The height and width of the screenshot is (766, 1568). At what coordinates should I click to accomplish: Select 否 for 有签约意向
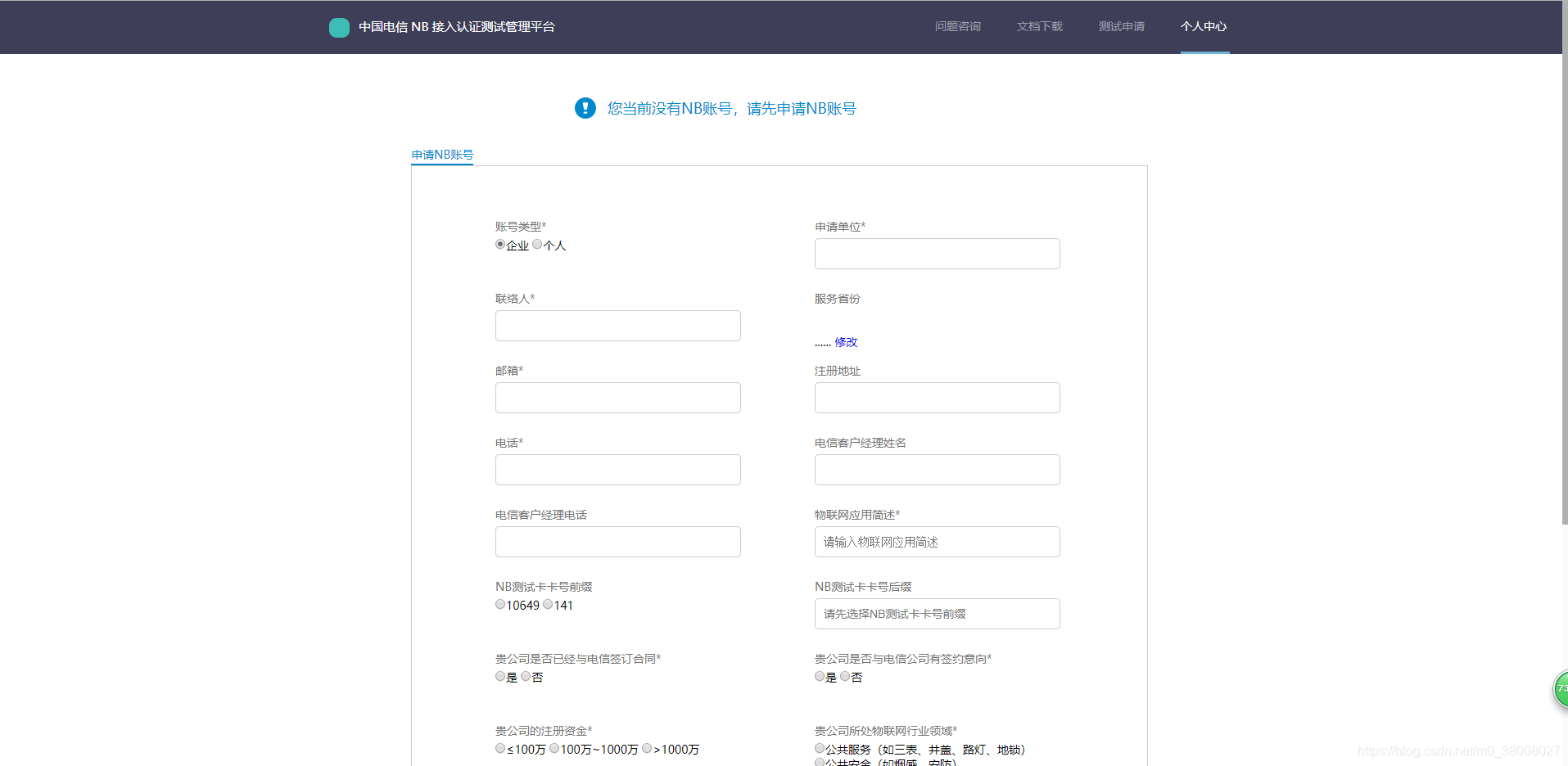click(845, 677)
